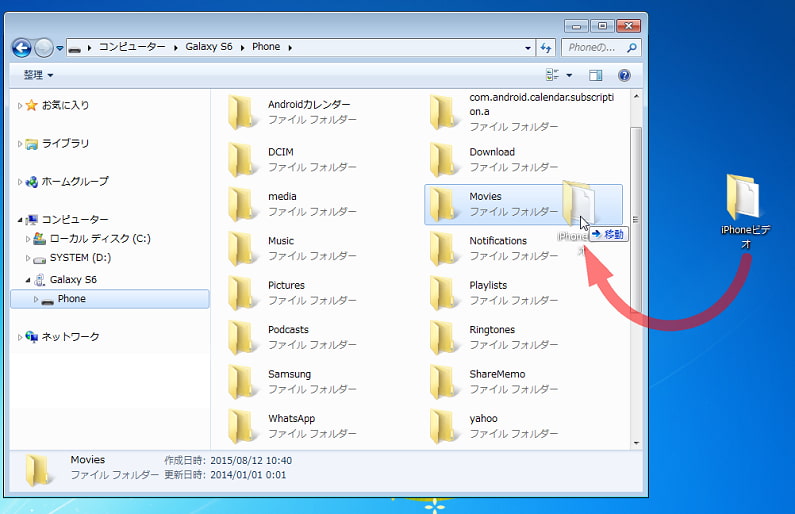795x514 pixels.
Task: Select the Playlists folder icon
Action: tap(443, 293)
